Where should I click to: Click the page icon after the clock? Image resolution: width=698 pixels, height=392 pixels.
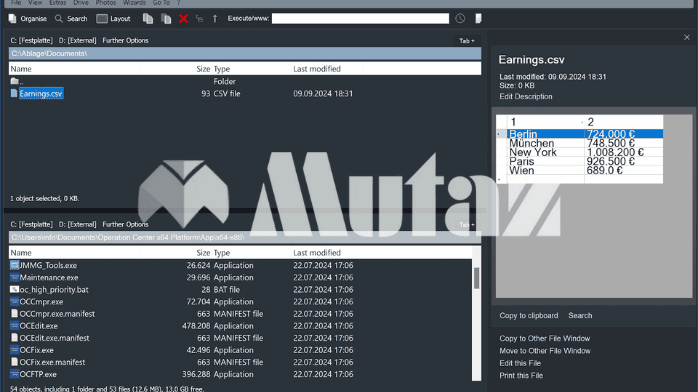(x=479, y=19)
